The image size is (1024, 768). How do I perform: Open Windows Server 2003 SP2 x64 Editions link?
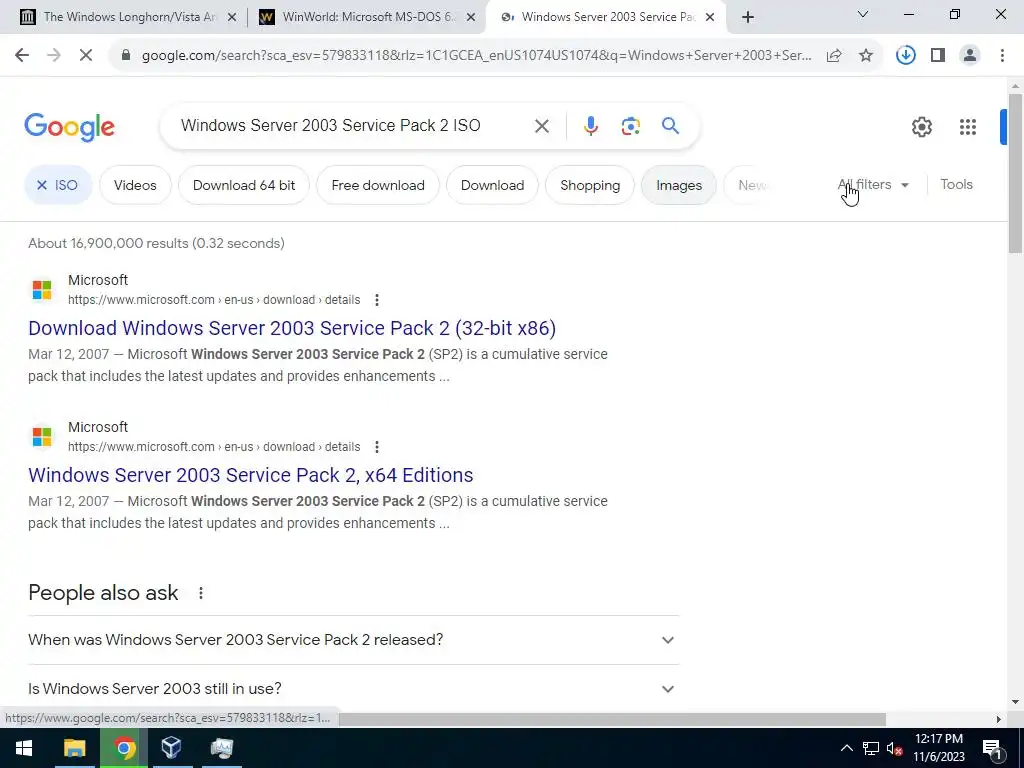coord(251,475)
